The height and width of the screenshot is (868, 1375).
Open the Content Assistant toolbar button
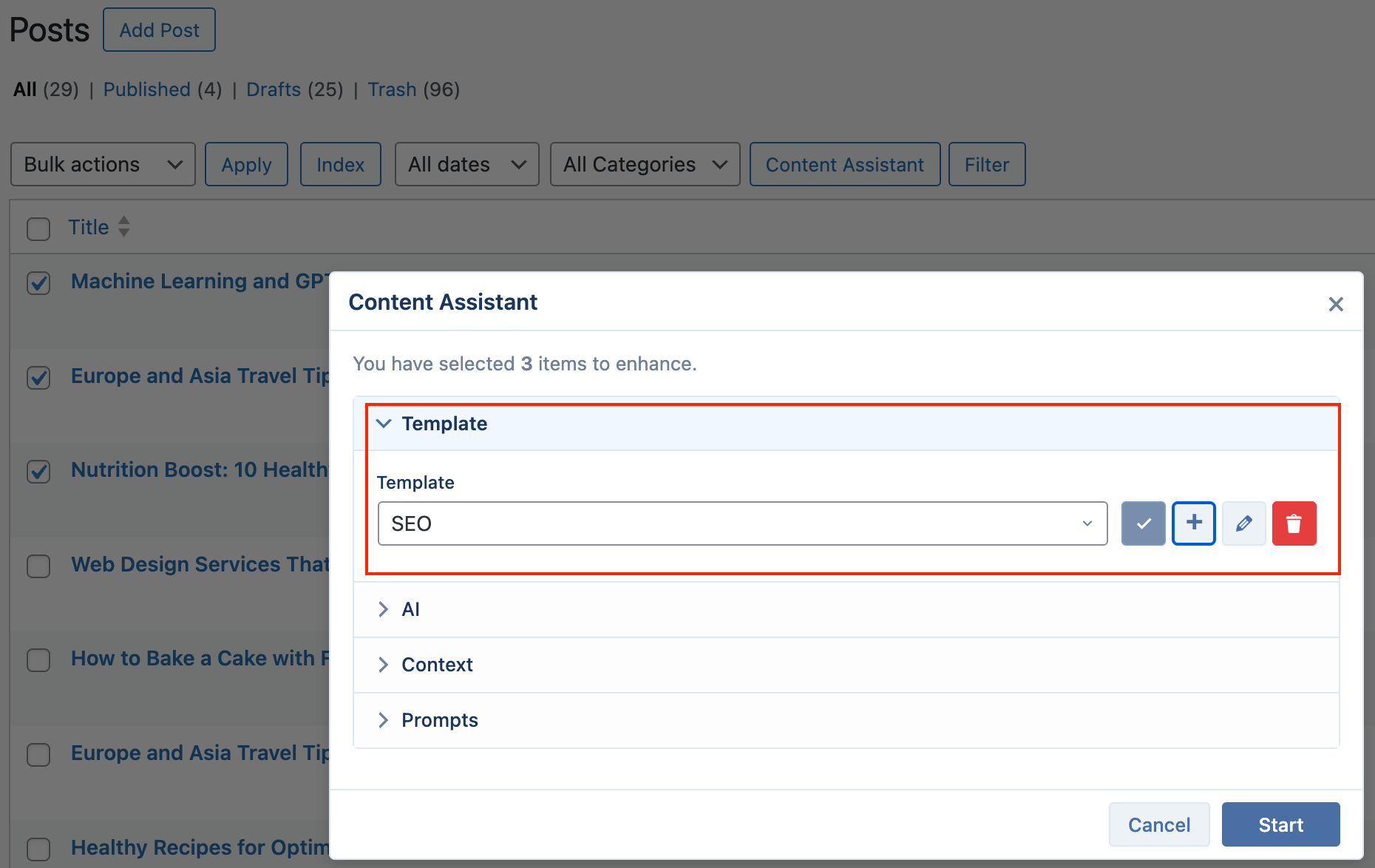click(x=845, y=164)
